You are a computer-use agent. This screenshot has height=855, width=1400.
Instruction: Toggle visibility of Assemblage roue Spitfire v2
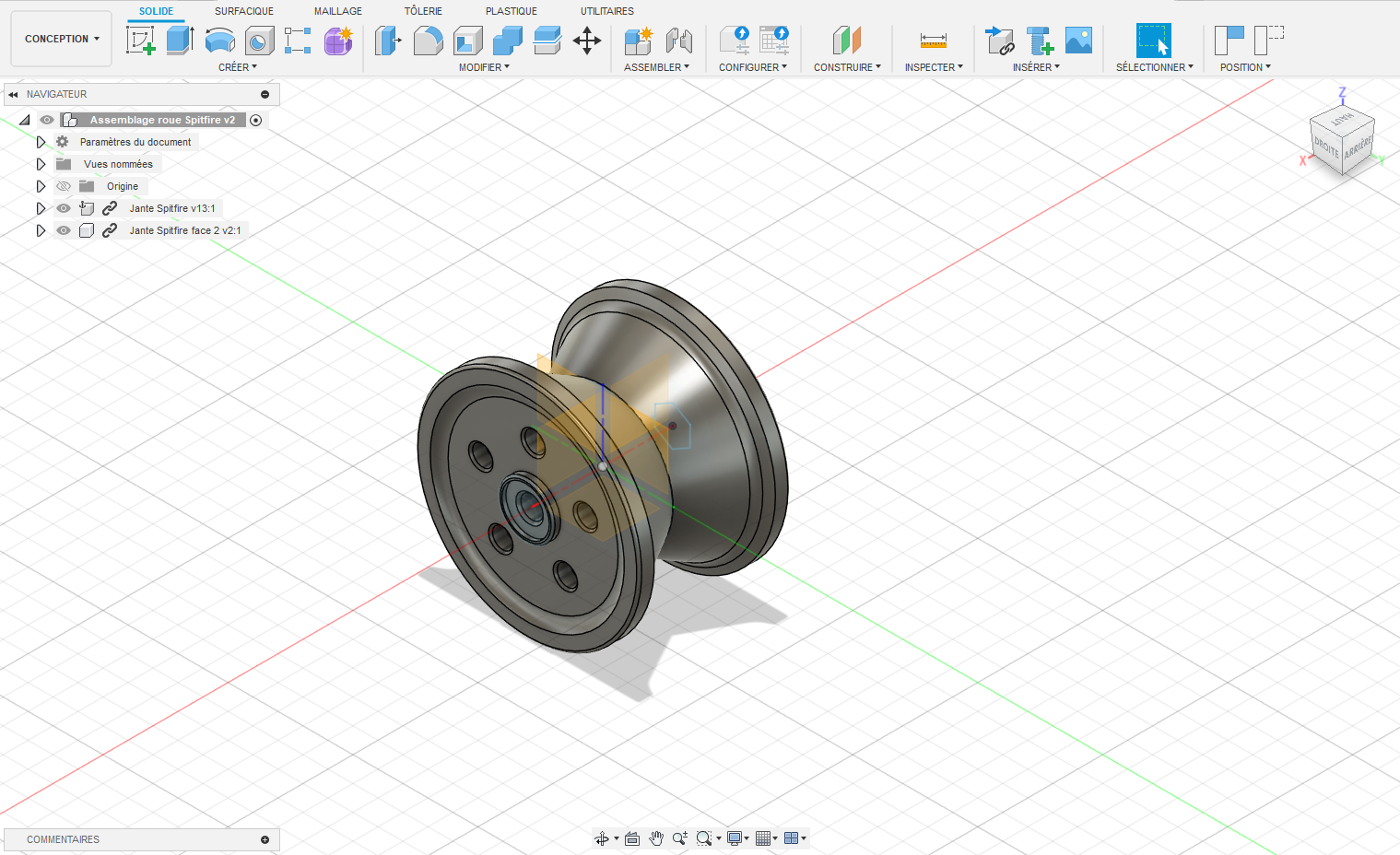pos(47,120)
